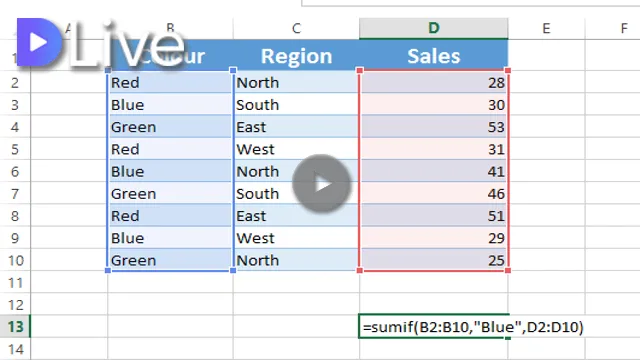Select row 13 header
This screenshot has height=360, width=640.
point(15,327)
